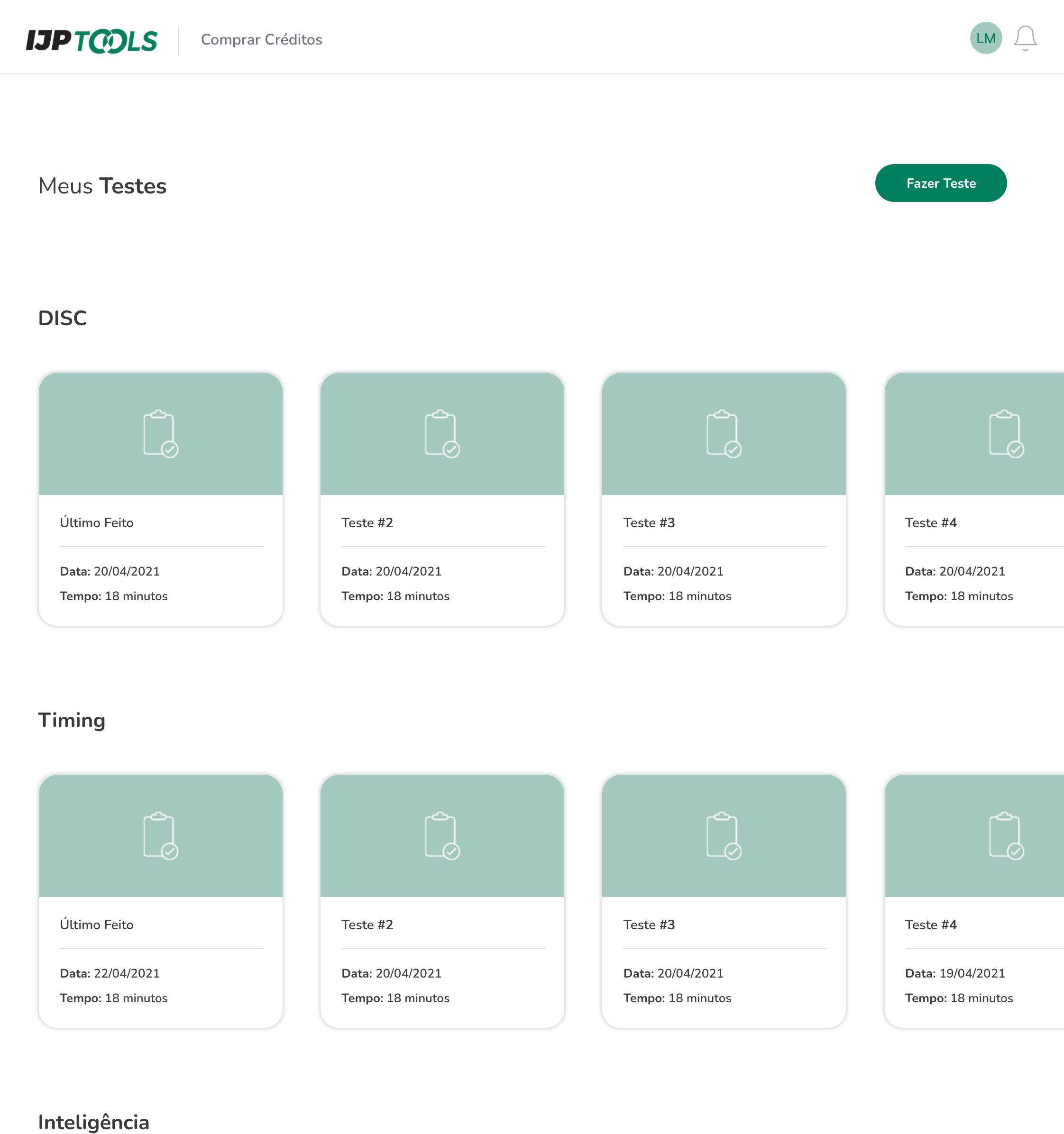
Task: Select 'Teste #4' title in Timing section
Action: click(930, 924)
